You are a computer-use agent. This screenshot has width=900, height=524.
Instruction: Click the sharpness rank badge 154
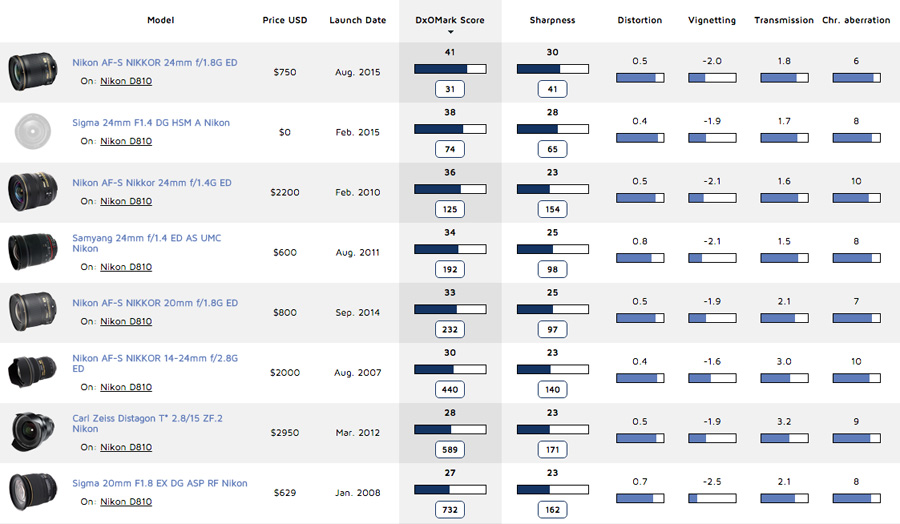point(552,209)
